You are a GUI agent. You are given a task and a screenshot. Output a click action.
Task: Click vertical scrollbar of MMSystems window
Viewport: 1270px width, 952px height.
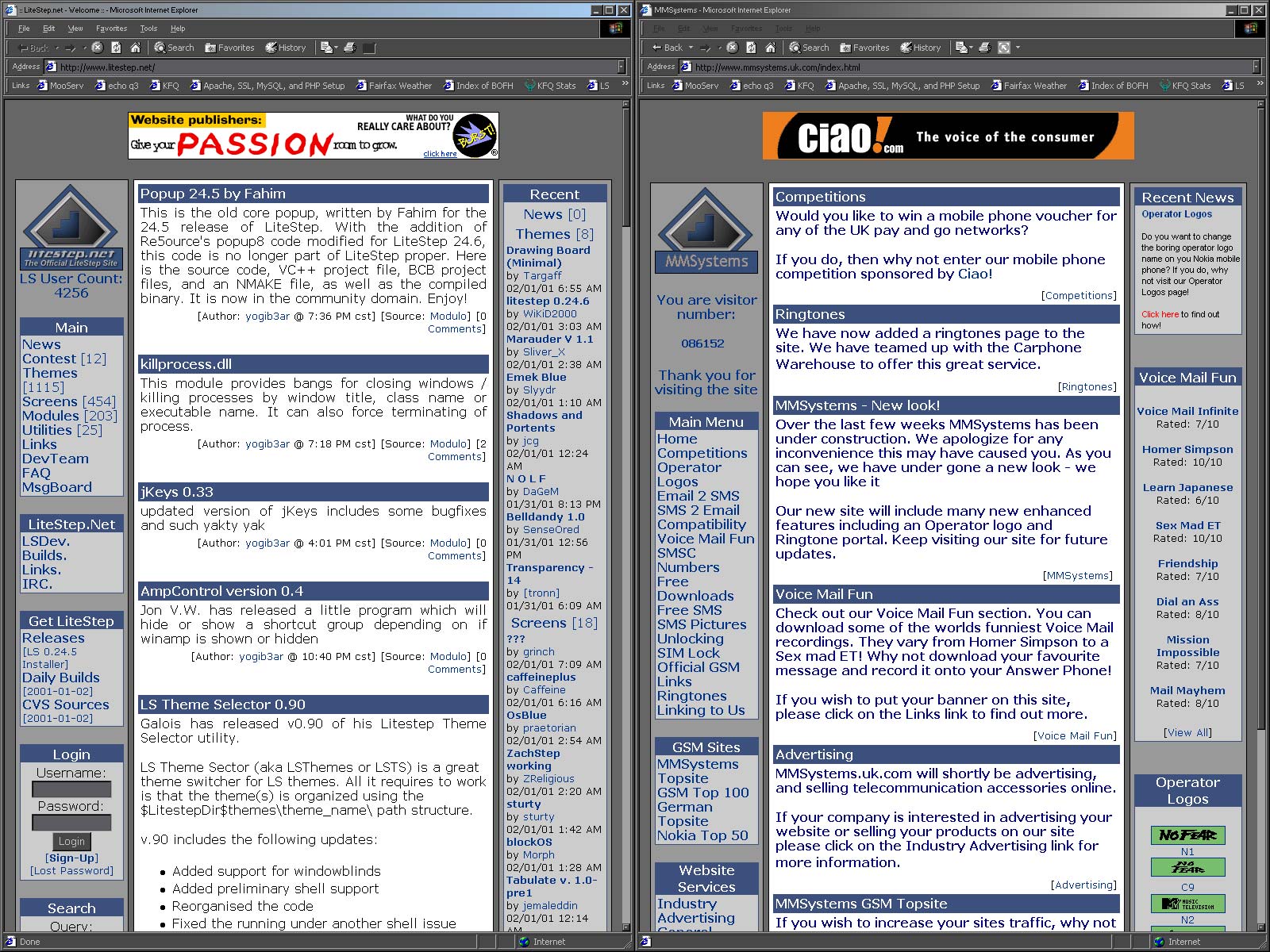[x=1260, y=516]
